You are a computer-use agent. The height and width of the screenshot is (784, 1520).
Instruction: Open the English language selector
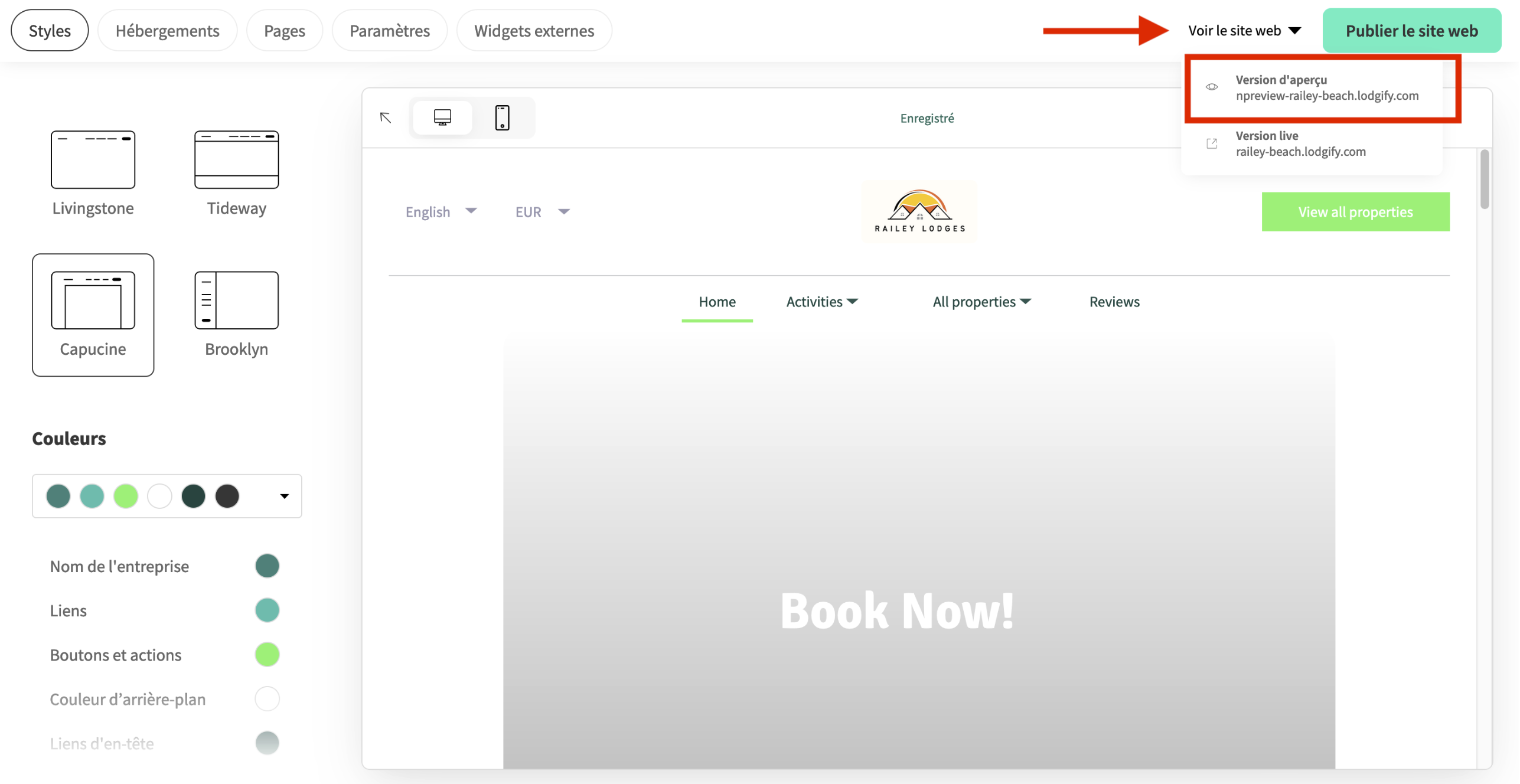click(441, 211)
